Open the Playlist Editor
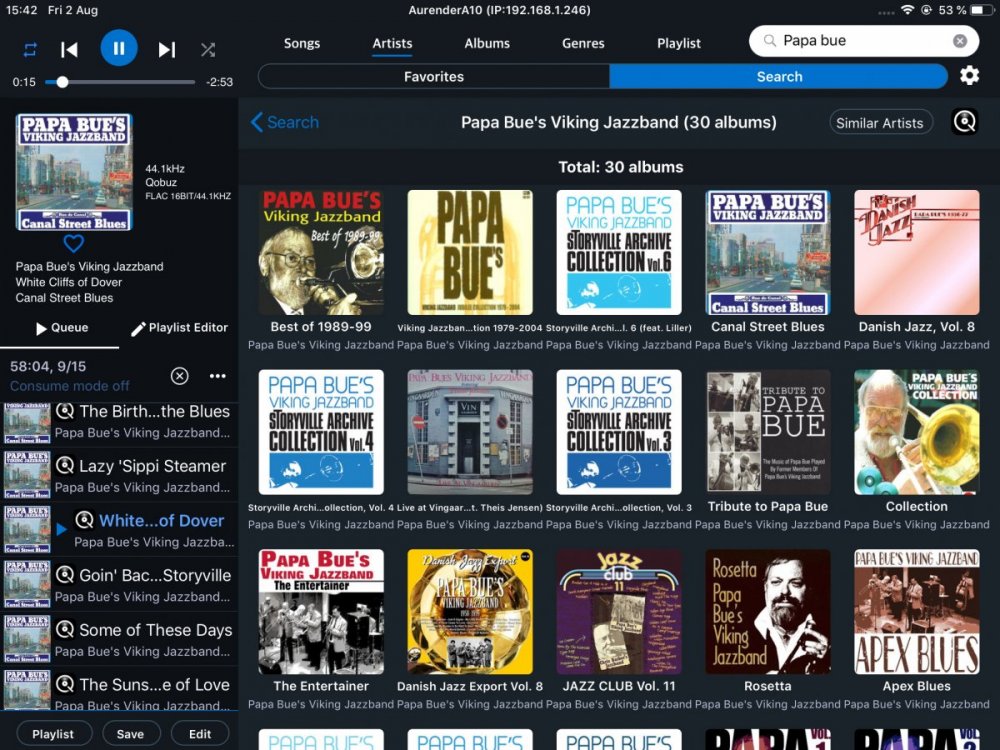Viewport: 1000px width, 750px height. (x=179, y=328)
